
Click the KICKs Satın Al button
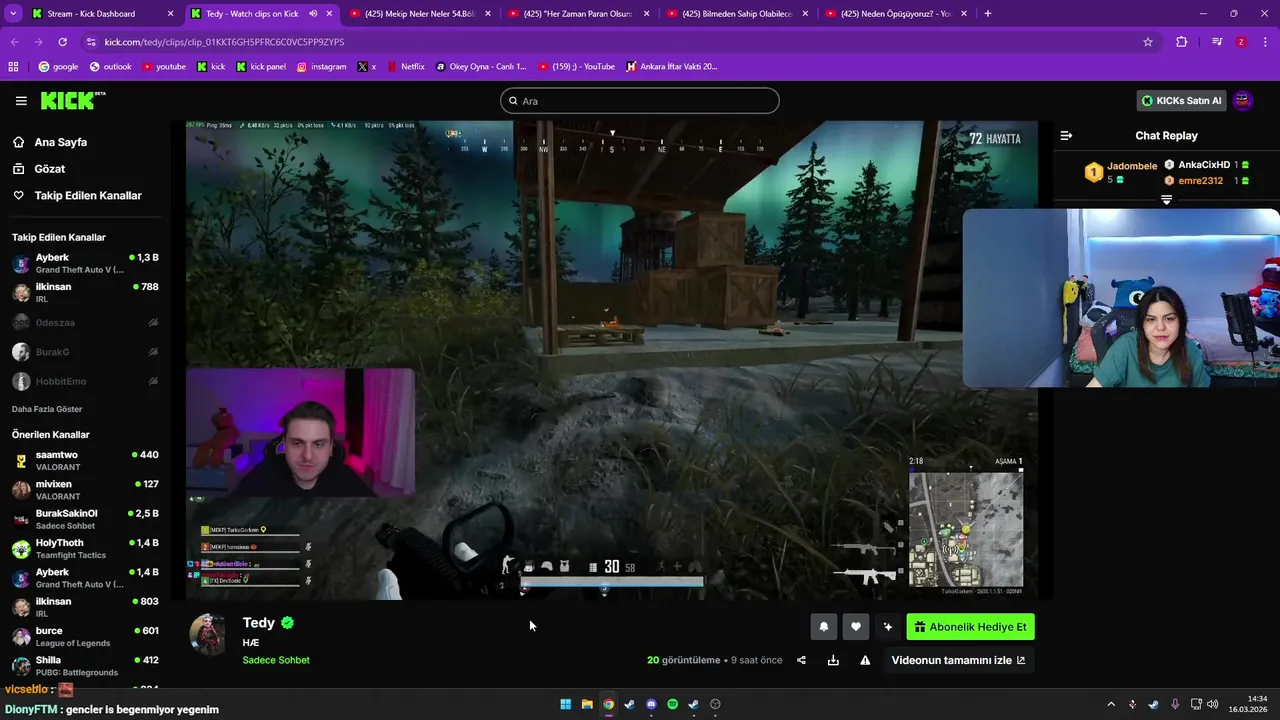click(1181, 101)
